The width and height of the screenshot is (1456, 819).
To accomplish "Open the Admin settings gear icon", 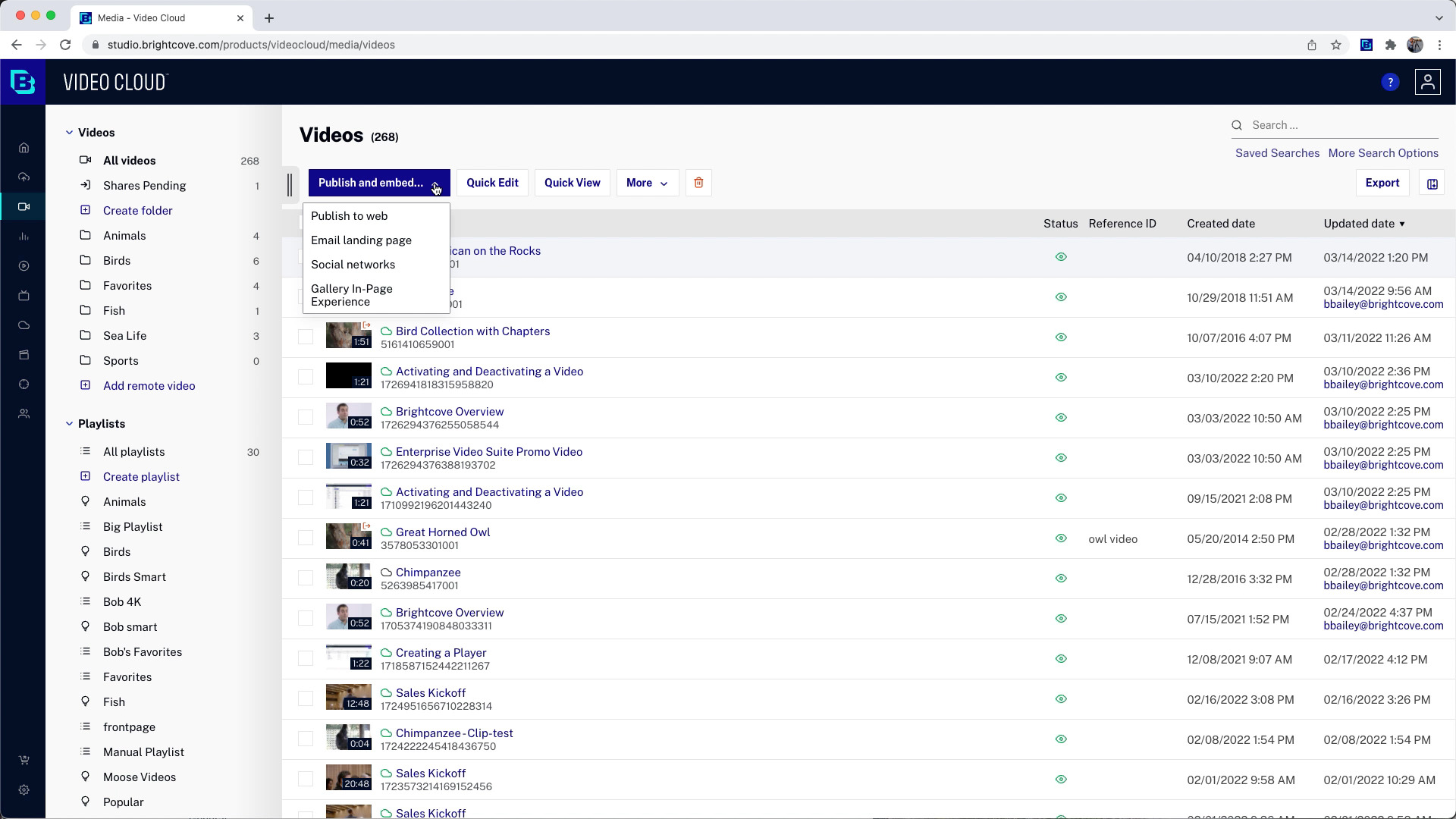I will coord(24,790).
